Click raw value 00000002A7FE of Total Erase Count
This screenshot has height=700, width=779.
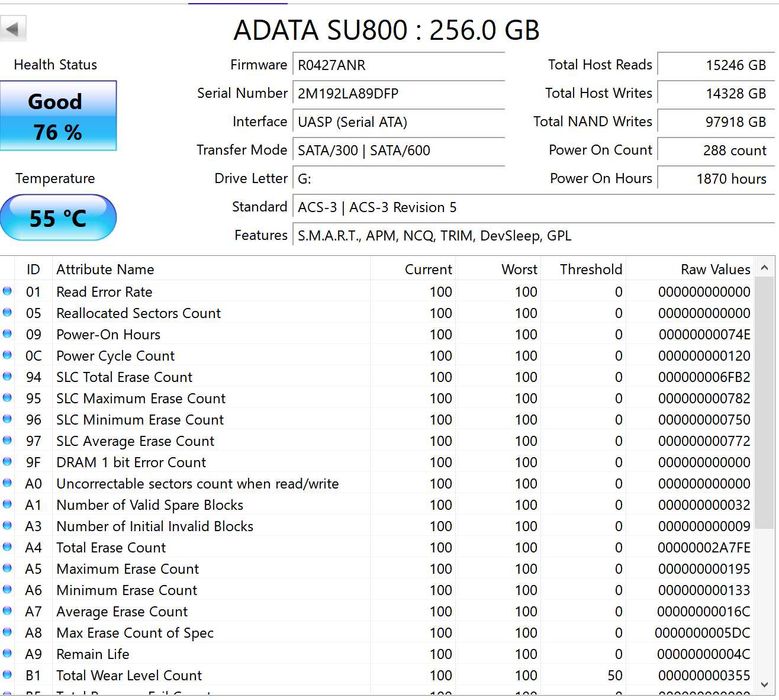pos(704,548)
